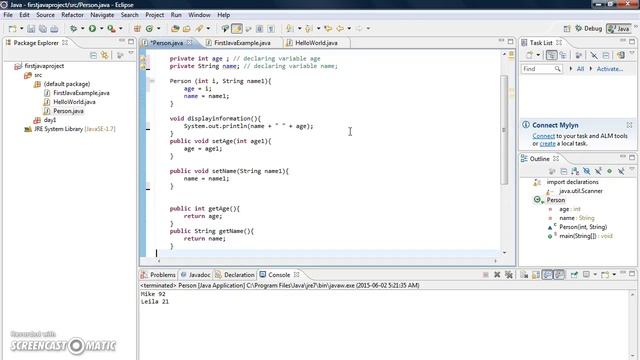
Task: Click the Save icon in the main toolbar
Action: (31, 29)
